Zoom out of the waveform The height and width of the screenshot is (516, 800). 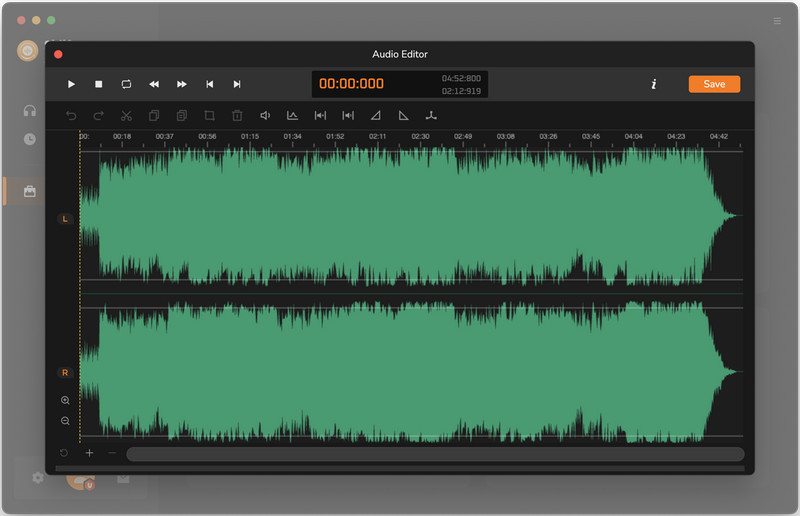65,421
